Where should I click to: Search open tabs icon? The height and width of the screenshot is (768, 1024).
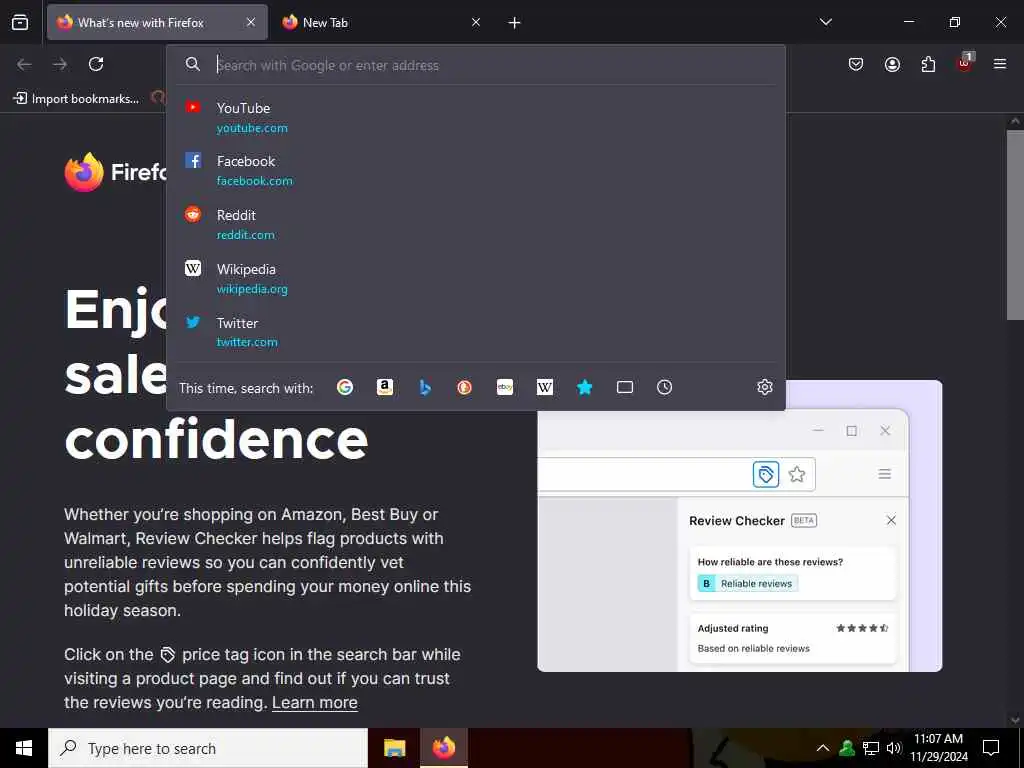point(625,387)
